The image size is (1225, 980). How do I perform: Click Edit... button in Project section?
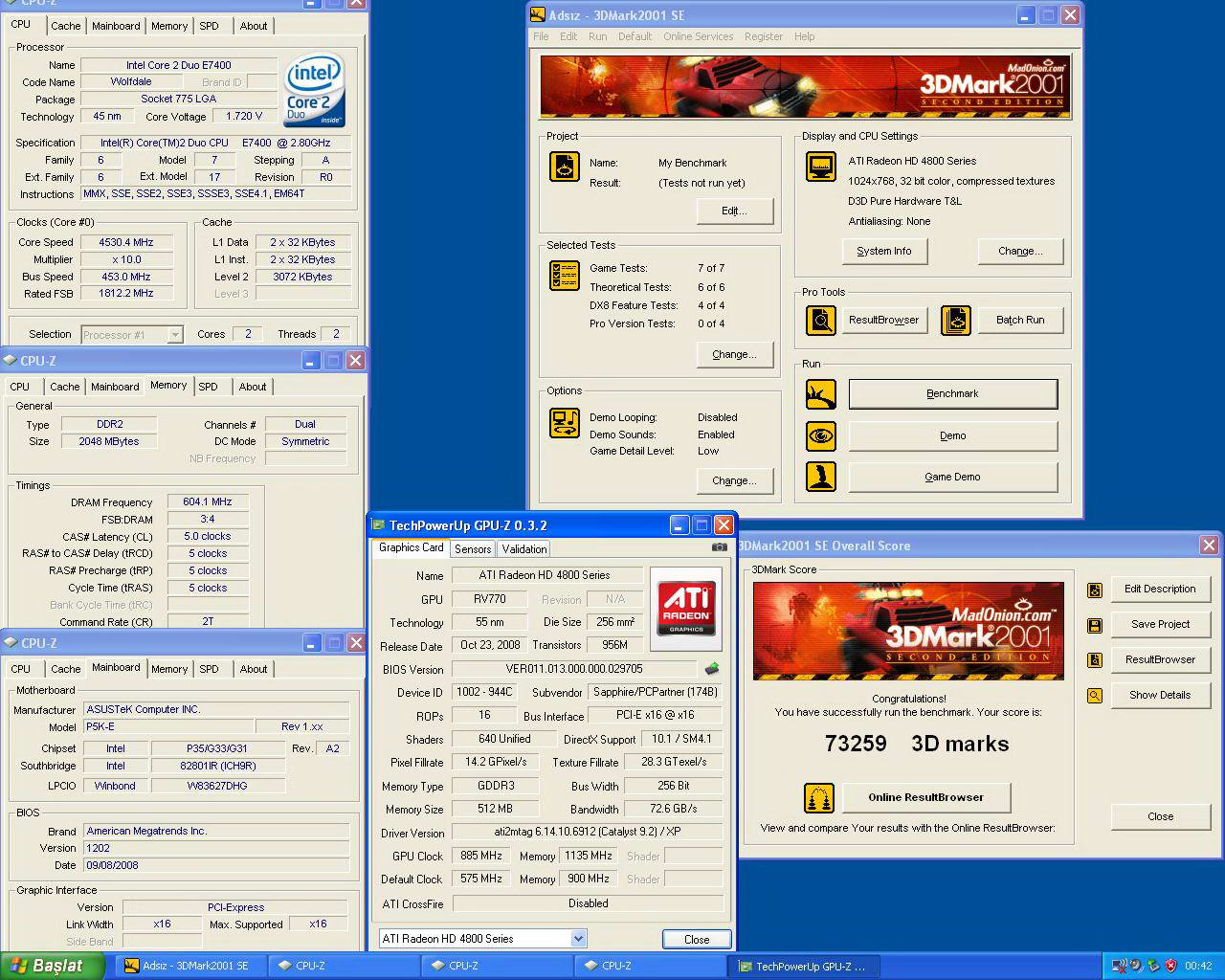(x=734, y=211)
